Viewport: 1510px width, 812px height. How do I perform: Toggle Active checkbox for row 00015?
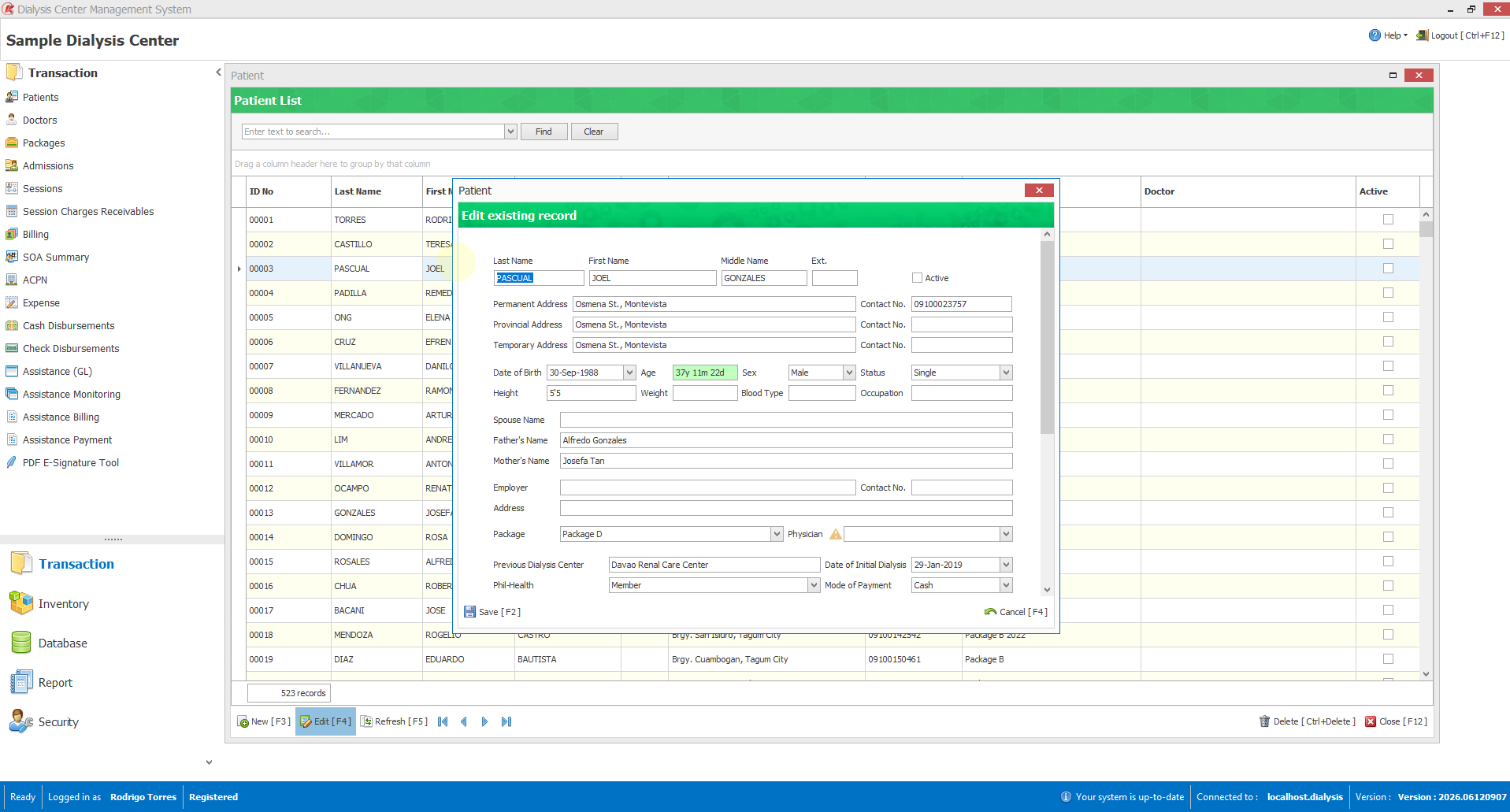(1388, 562)
